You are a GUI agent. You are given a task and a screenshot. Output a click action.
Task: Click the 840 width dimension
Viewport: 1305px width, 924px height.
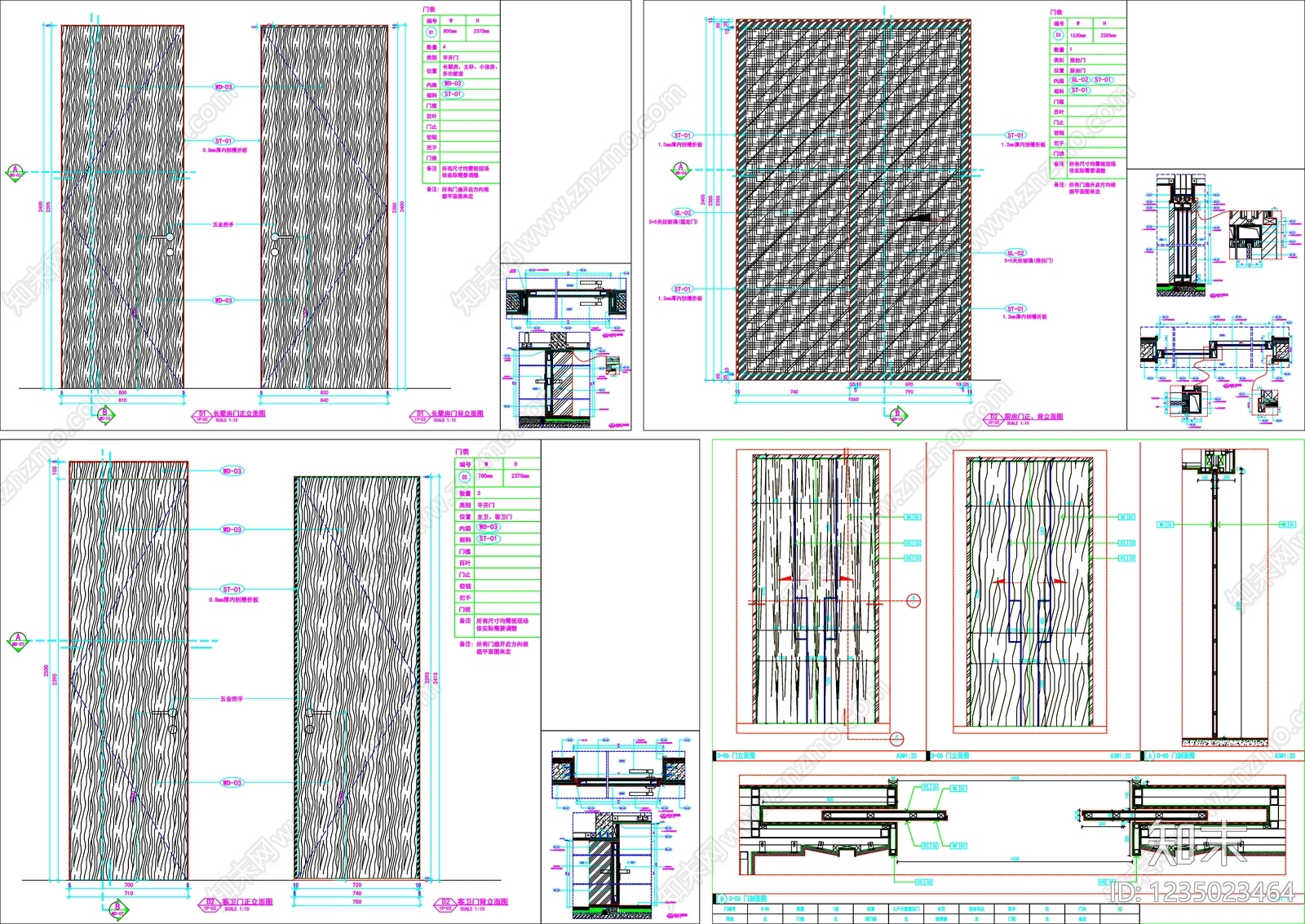point(325,400)
